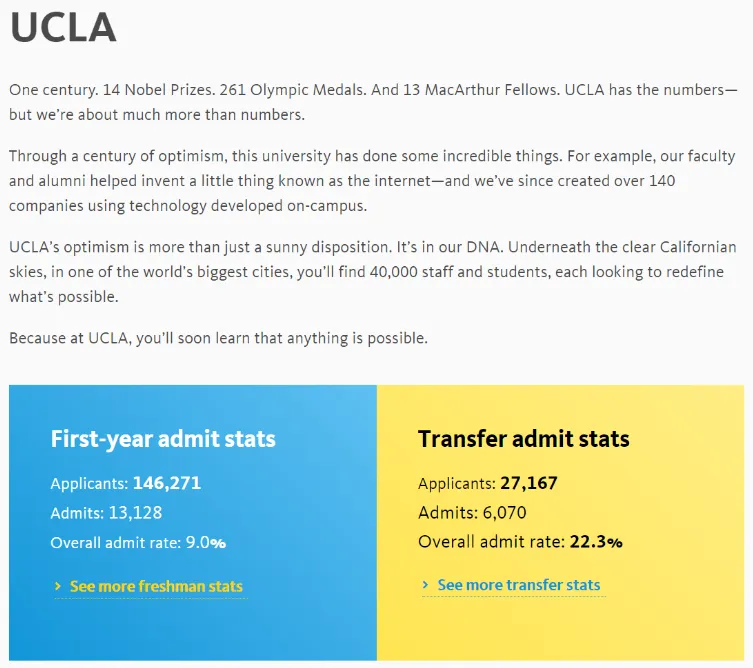This screenshot has width=753, height=668.
Task: Click the 9.0% overall admit rate
Action: click(206, 543)
